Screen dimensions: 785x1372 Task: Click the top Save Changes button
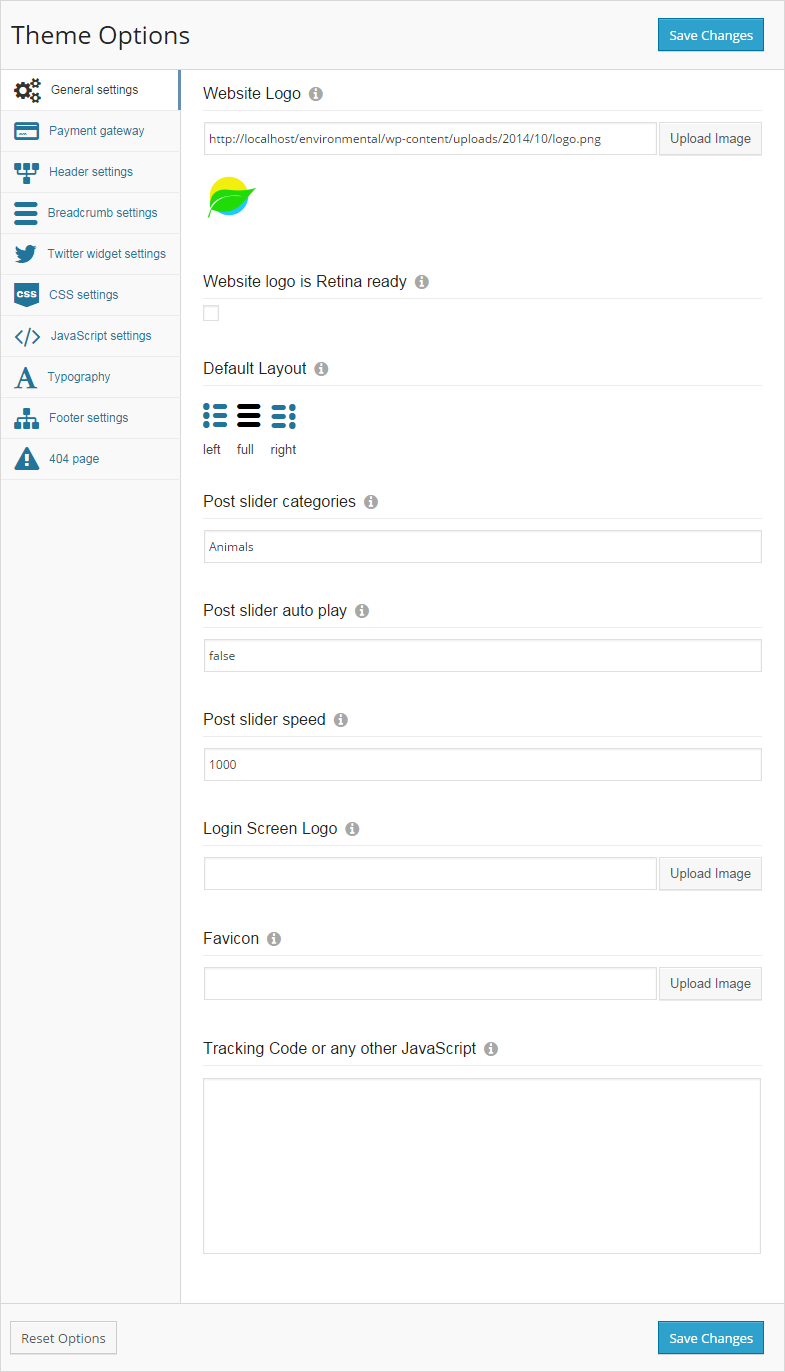tap(711, 35)
